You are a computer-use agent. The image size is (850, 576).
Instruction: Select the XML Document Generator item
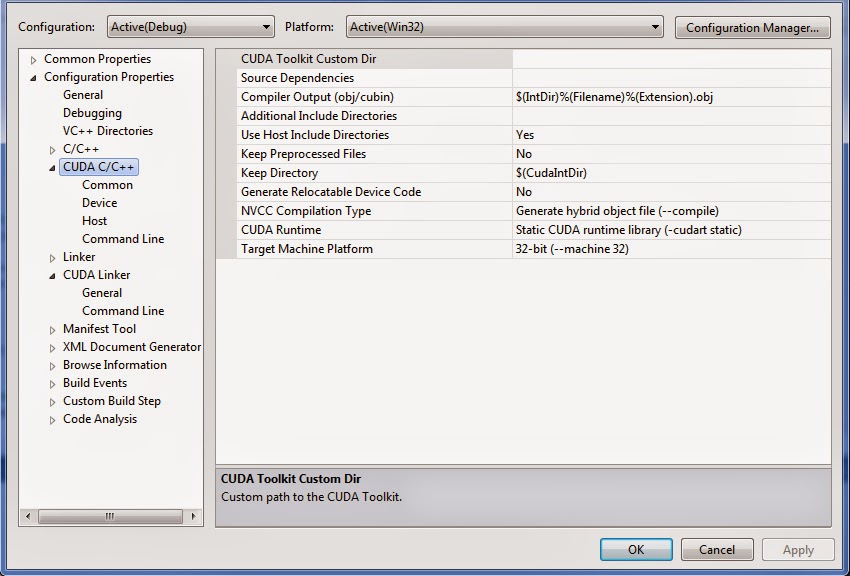(x=132, y=347)
